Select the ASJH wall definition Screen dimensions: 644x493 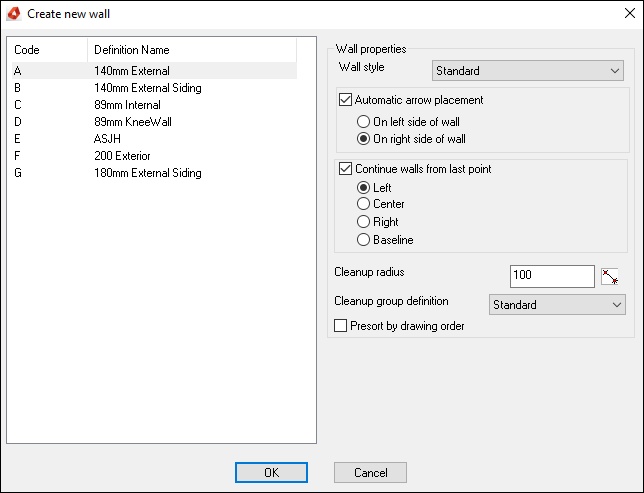(x=154, y=139)
